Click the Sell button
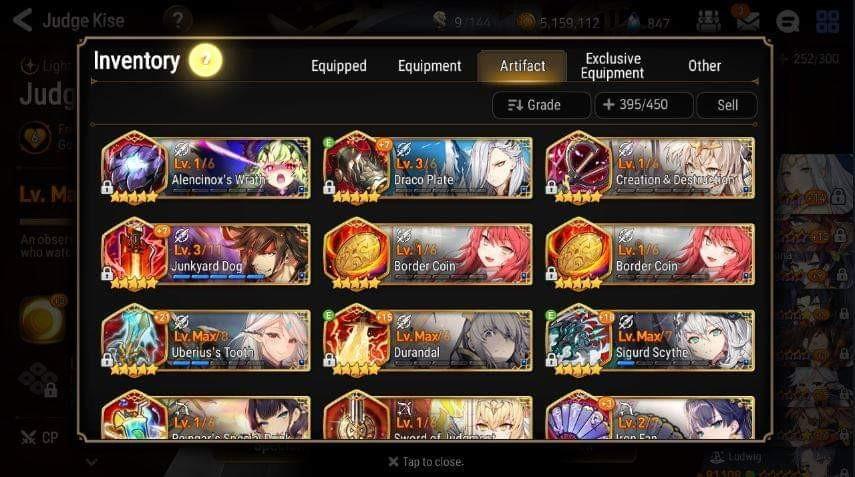855x477 pixels. pos(727,105)
